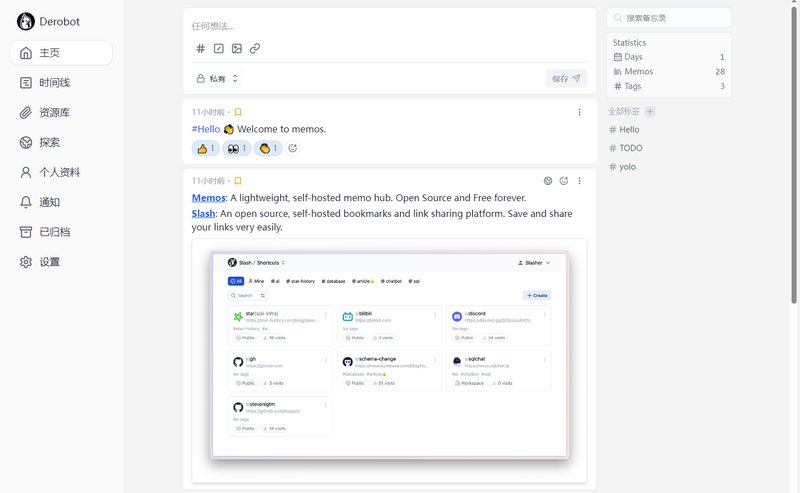Toggle the thumbs up reaction
Screen dimensions: 800x493
(x=206, y=148)
